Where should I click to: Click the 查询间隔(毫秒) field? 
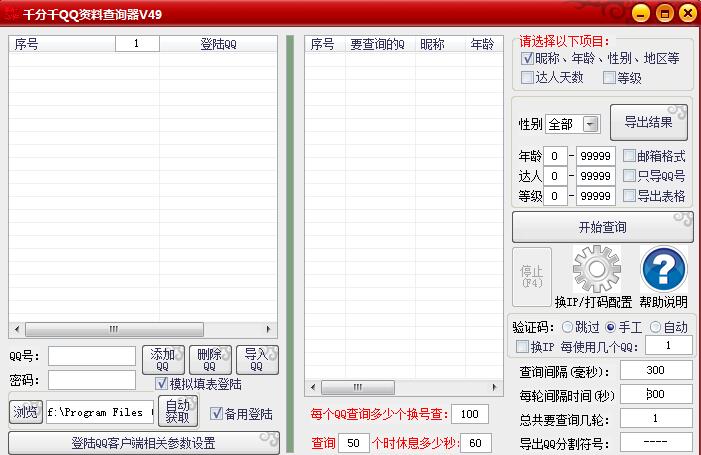pos(656,370)
